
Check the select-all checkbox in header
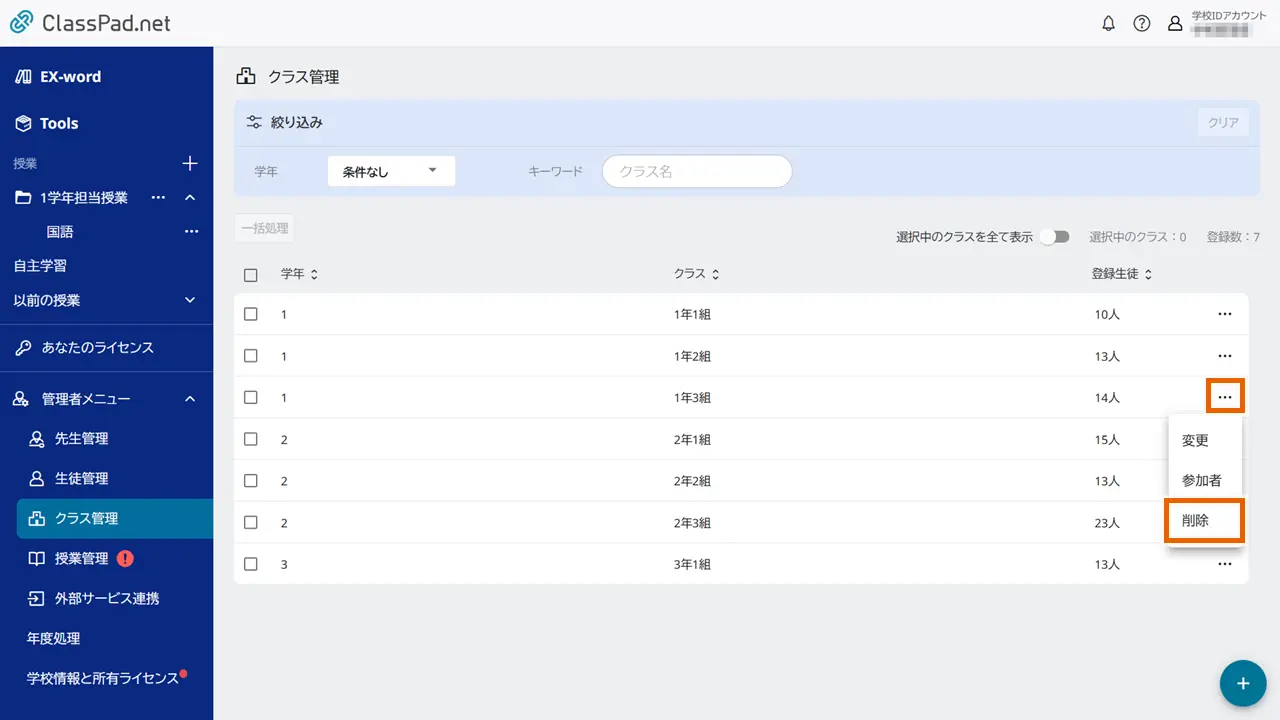coord(251,275)
